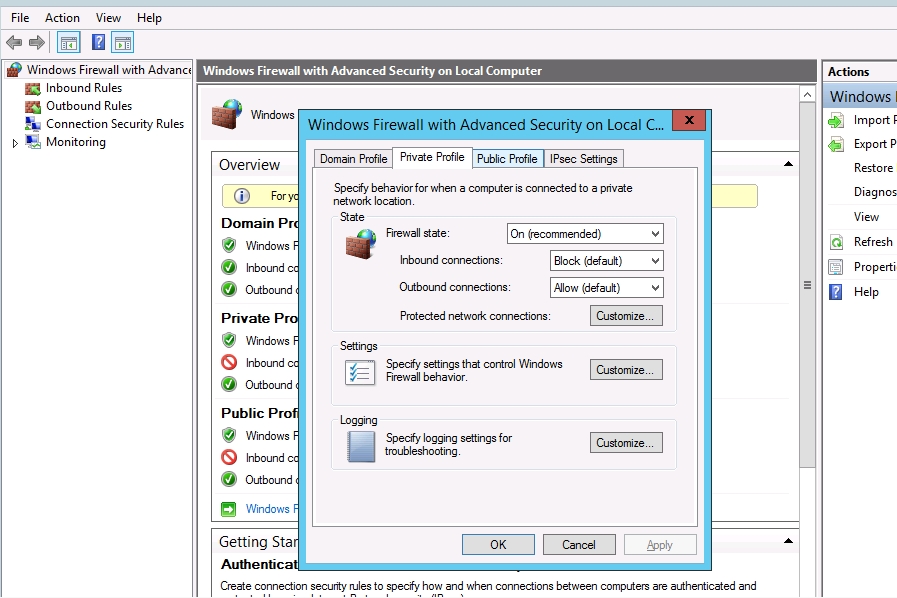
Task: Open the View submenu in Actions pane
Action: coord(866,217)
